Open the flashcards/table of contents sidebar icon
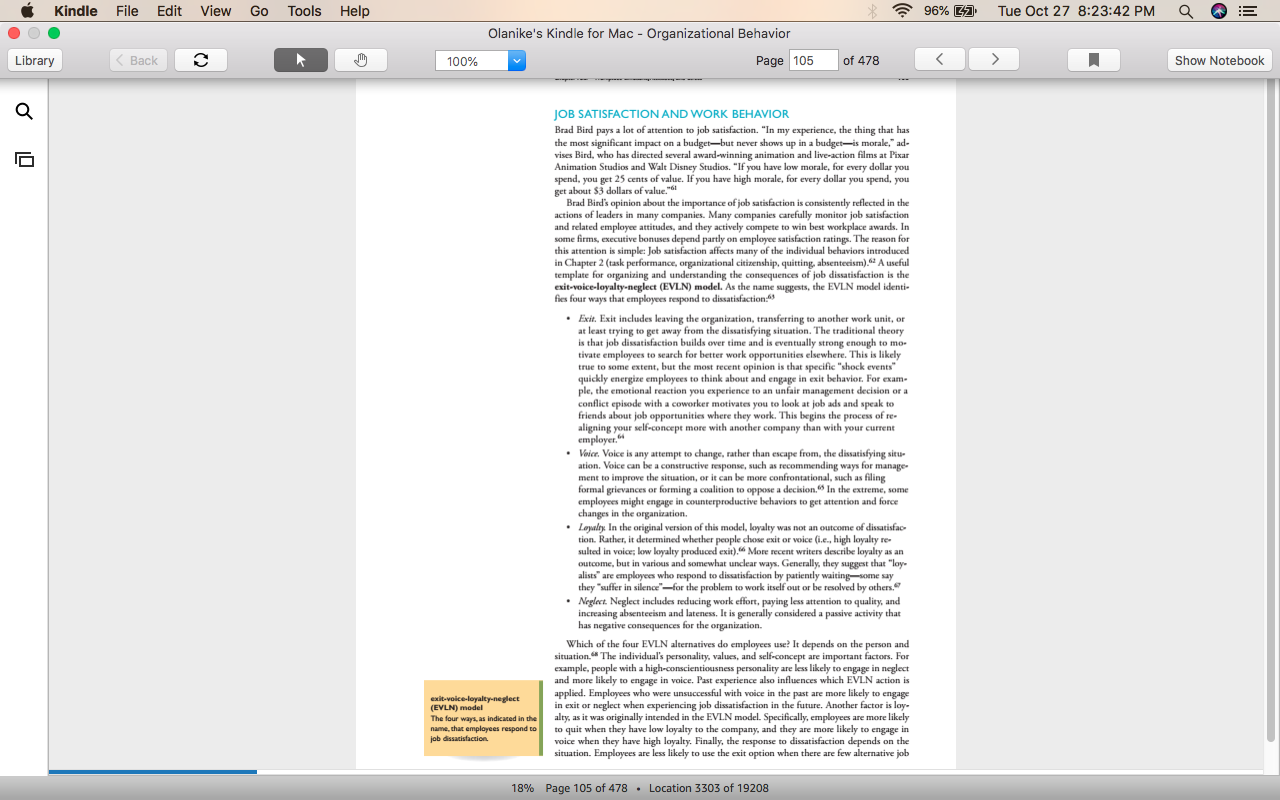1280x800 pixels. coord(24,159)
